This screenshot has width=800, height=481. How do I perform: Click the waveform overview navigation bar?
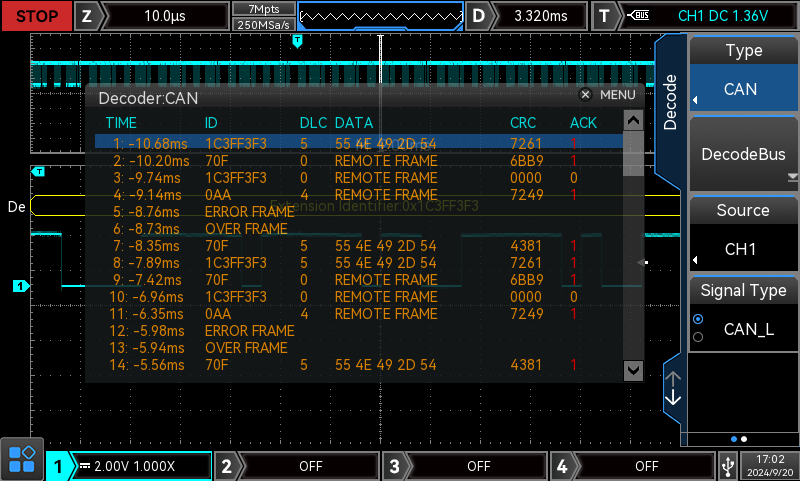click(x=380, y=16)
